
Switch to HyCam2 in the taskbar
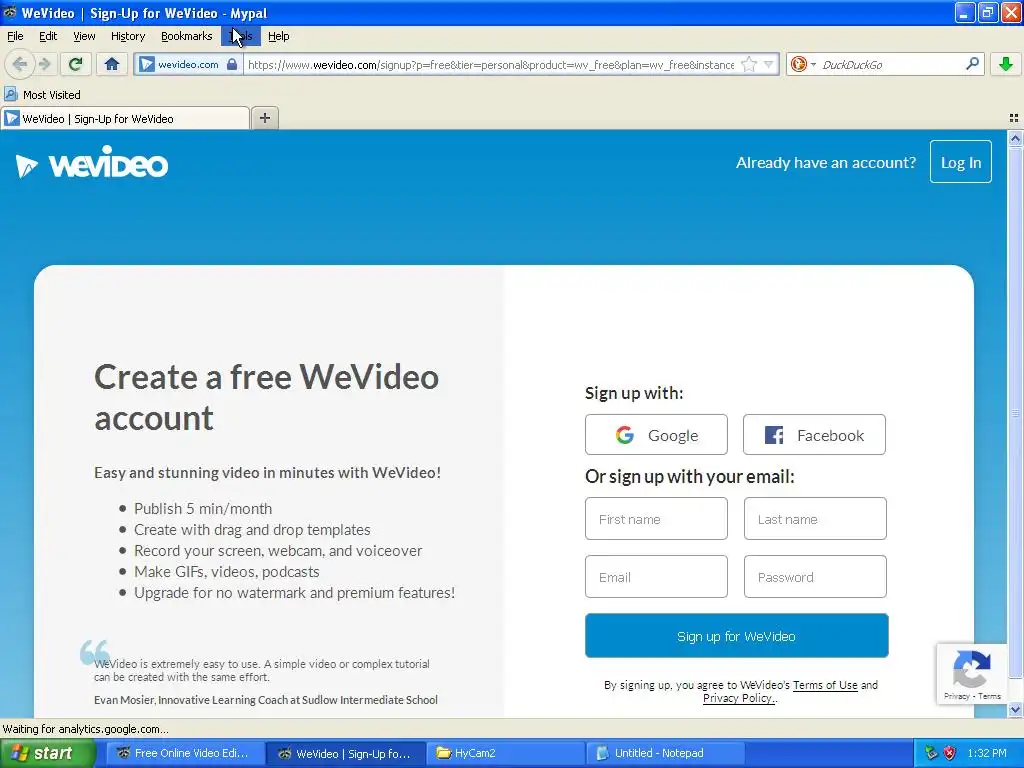(505, 753)
